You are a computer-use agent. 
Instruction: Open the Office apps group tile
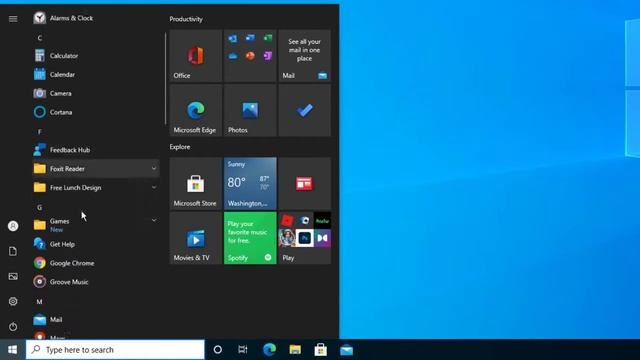point(250,56)
